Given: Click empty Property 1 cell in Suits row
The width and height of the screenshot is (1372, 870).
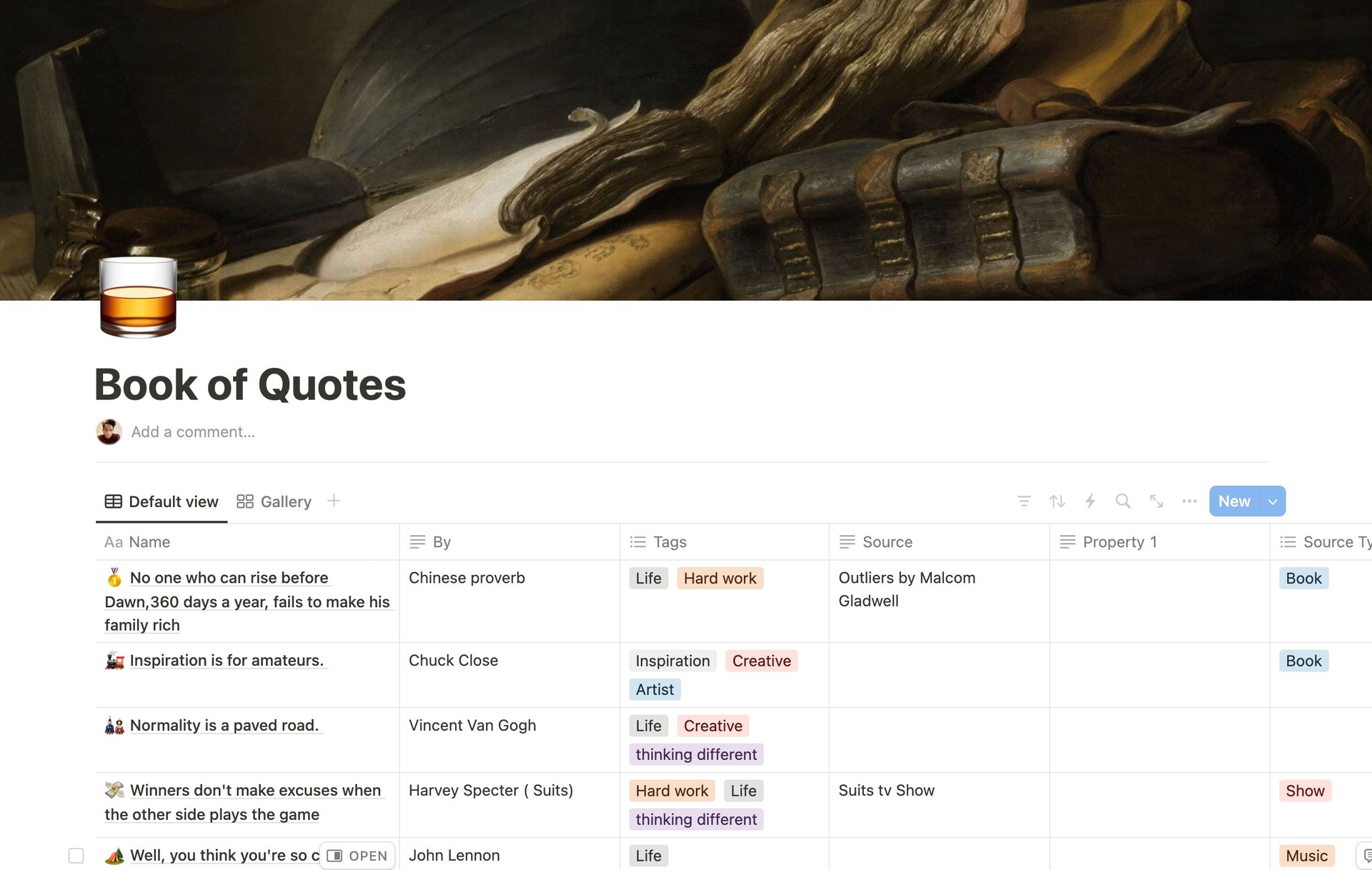Looking at the screenshot, I should click(x=1160, y=805).
